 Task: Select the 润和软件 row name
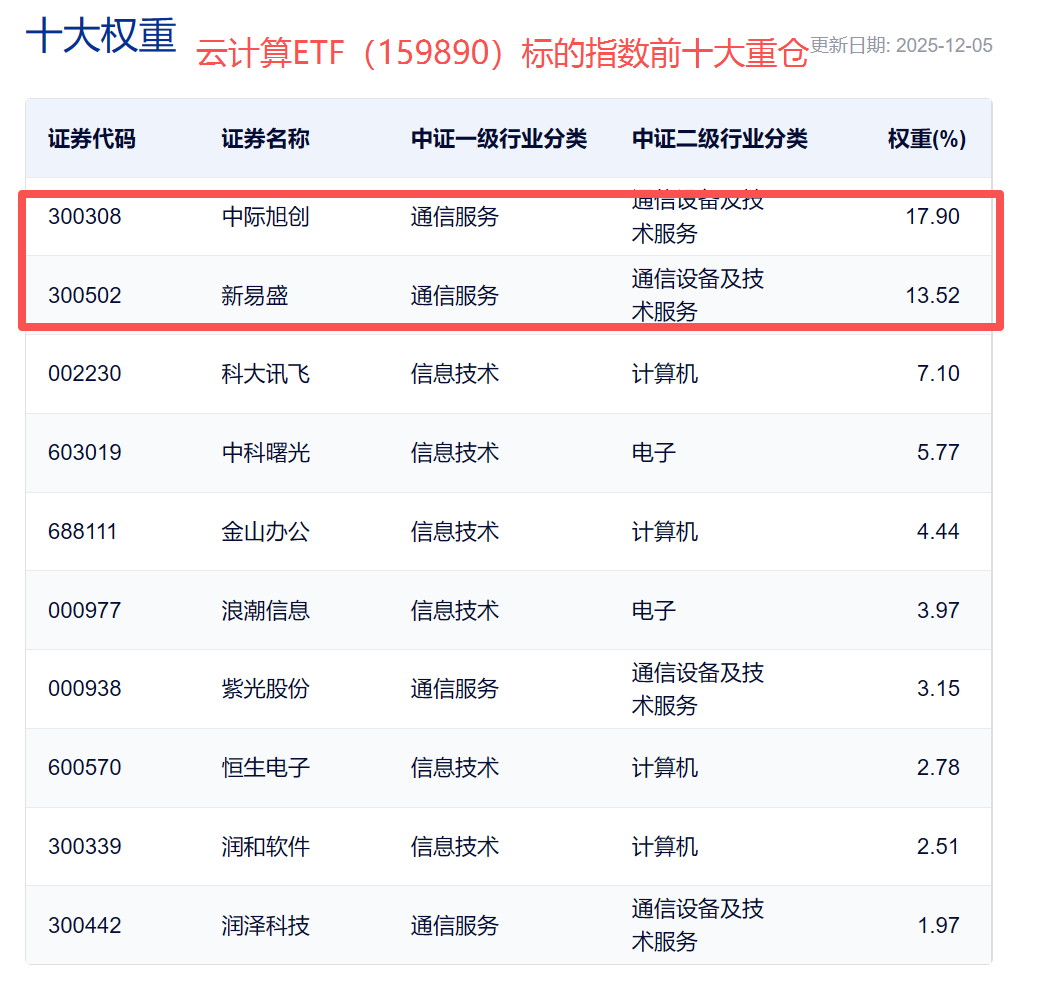click(265, 847)
